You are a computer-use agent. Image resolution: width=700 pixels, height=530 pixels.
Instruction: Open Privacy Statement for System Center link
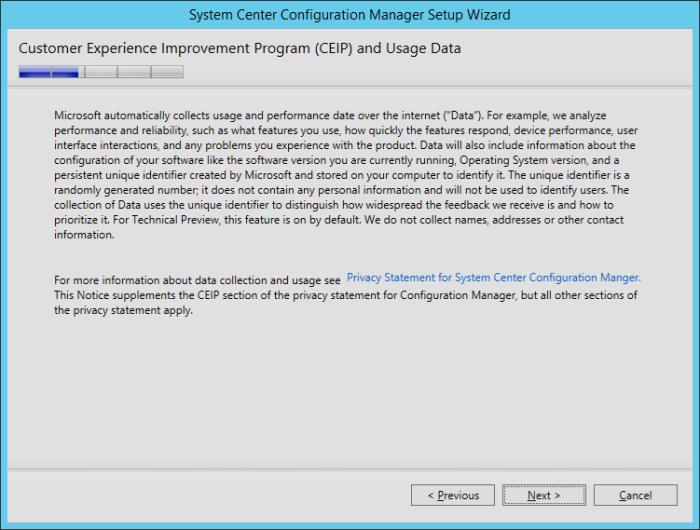click(x=494, y=278)
